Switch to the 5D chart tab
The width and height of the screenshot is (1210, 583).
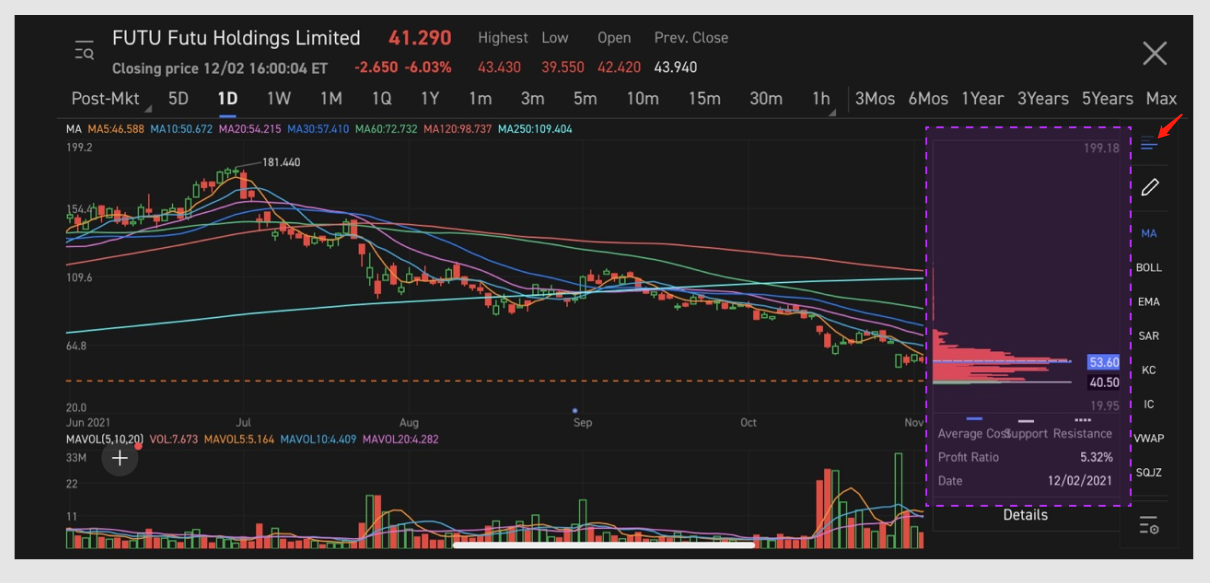tap(178, 99)
